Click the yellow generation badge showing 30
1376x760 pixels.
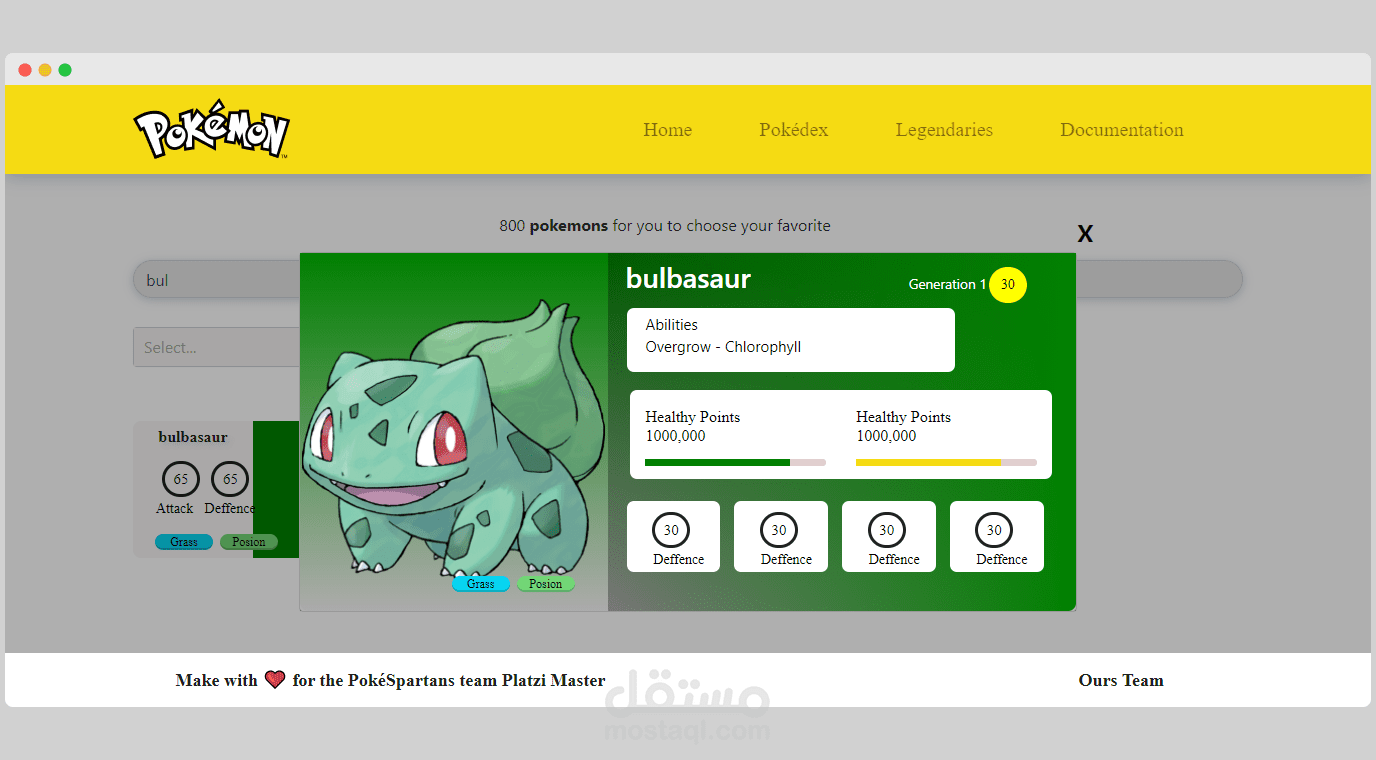click(x=1008, y=284)
